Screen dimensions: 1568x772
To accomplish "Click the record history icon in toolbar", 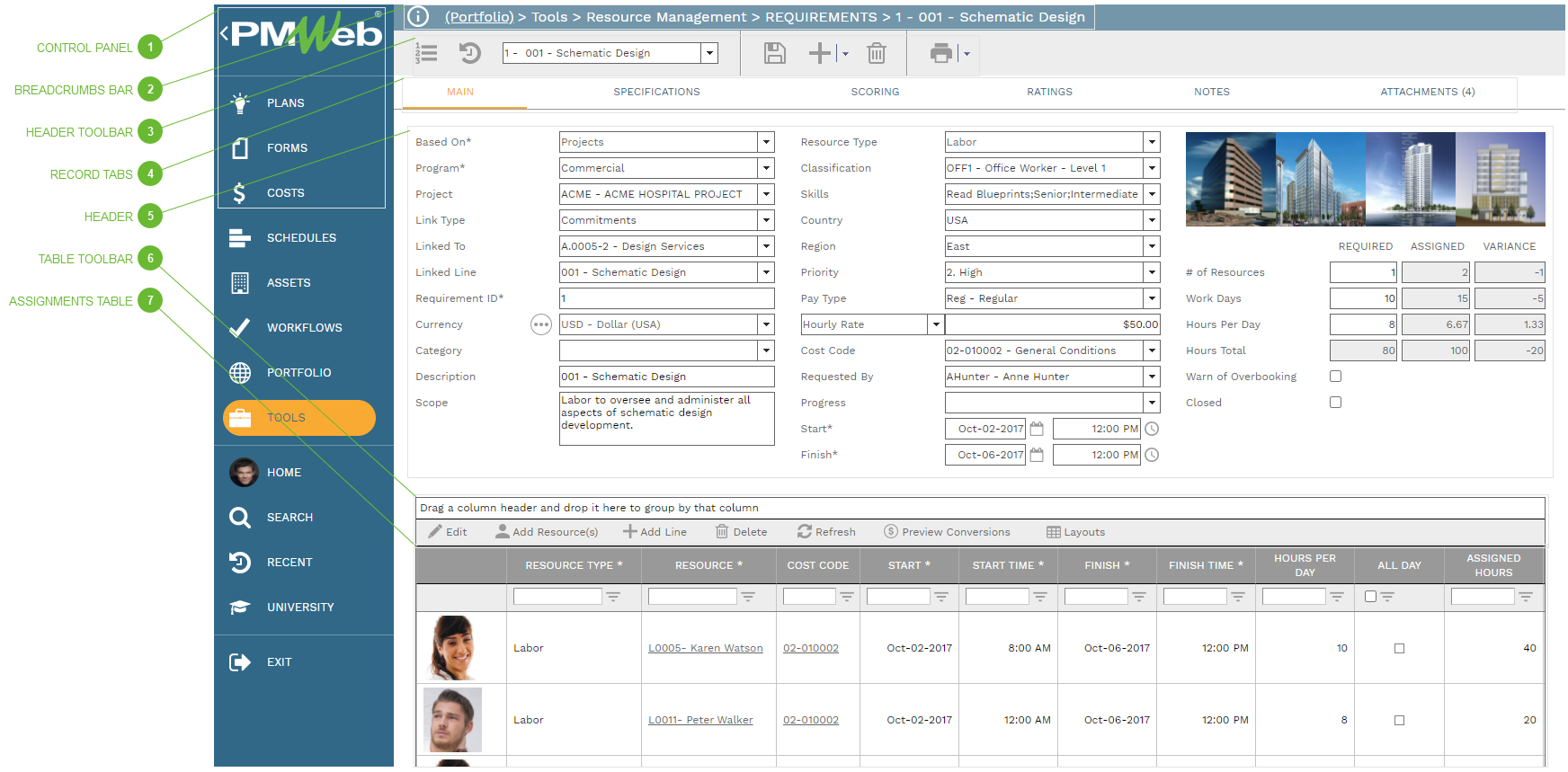I will point(469,54).
